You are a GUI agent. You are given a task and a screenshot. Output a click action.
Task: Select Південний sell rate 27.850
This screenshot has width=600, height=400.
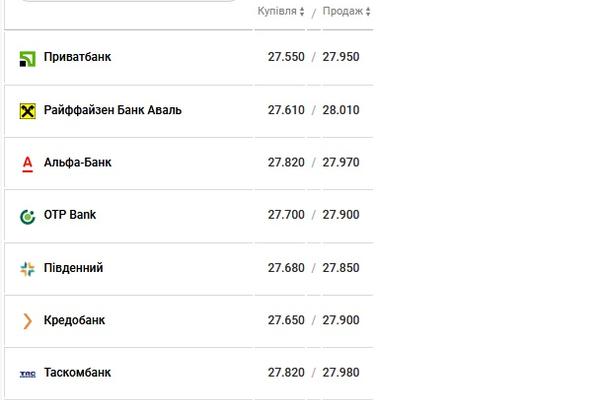click(341, 268)
